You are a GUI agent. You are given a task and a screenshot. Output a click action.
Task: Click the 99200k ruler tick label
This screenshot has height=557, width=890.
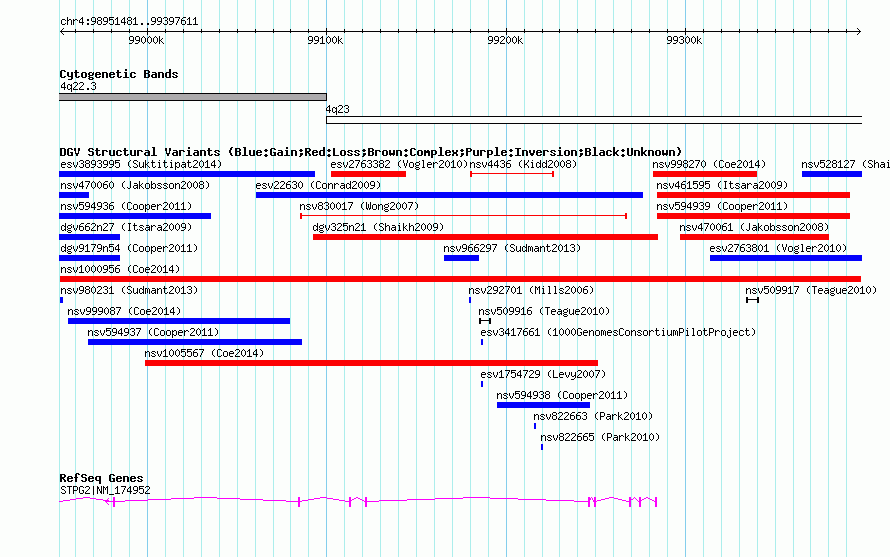505,40
